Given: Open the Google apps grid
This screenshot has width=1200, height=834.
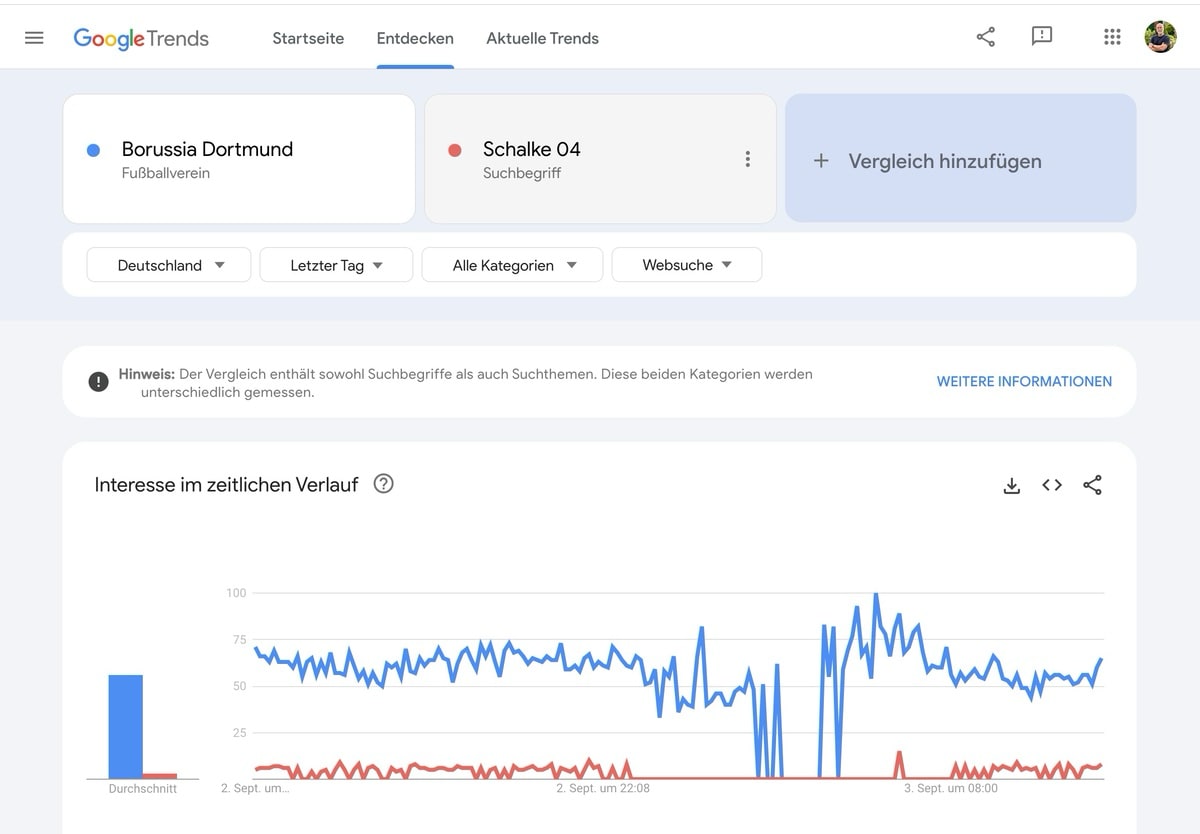Looking at the screenshot, I should 1111,36.
